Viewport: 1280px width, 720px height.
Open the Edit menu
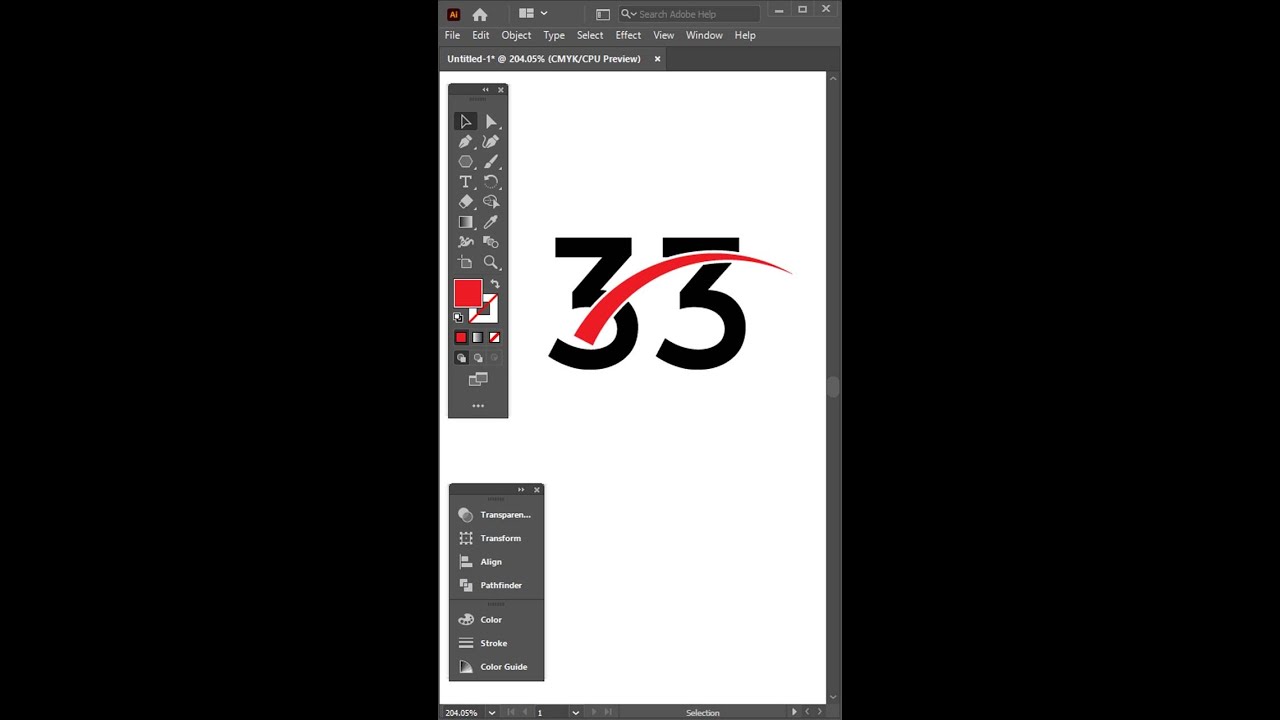(481, 35)
